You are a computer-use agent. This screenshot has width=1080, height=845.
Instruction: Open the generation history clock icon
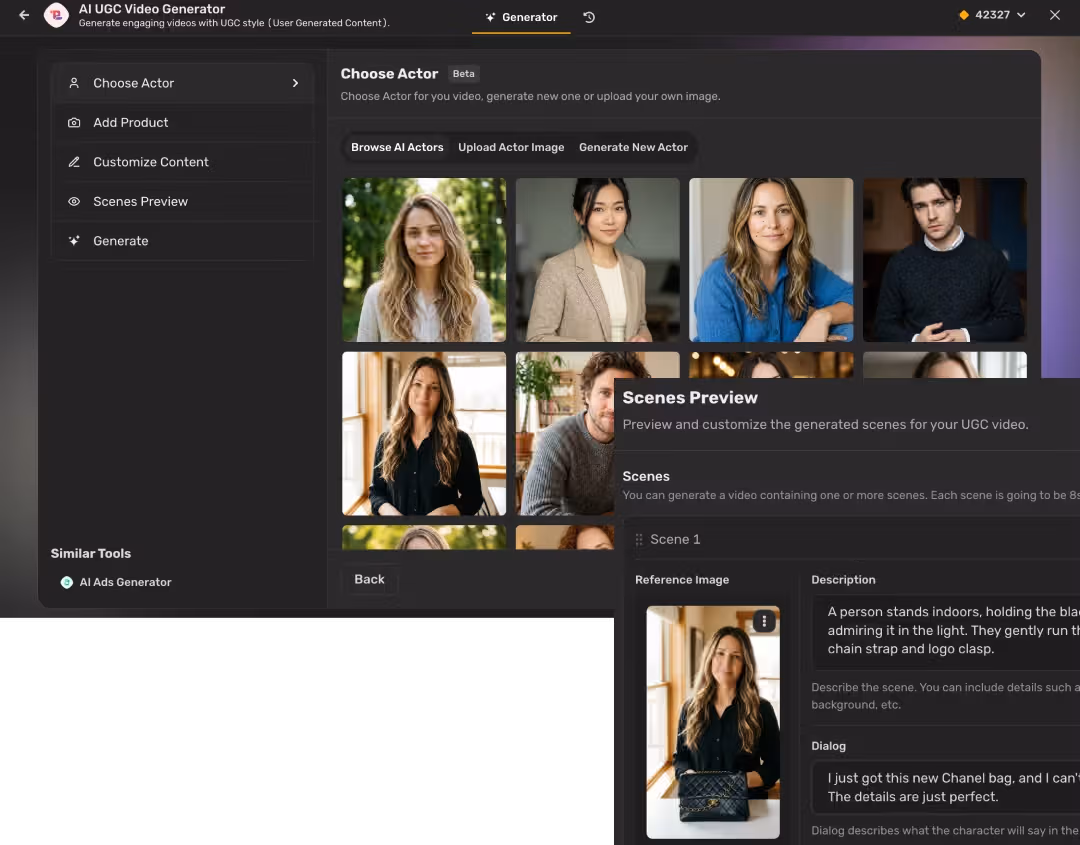[589, 17]
